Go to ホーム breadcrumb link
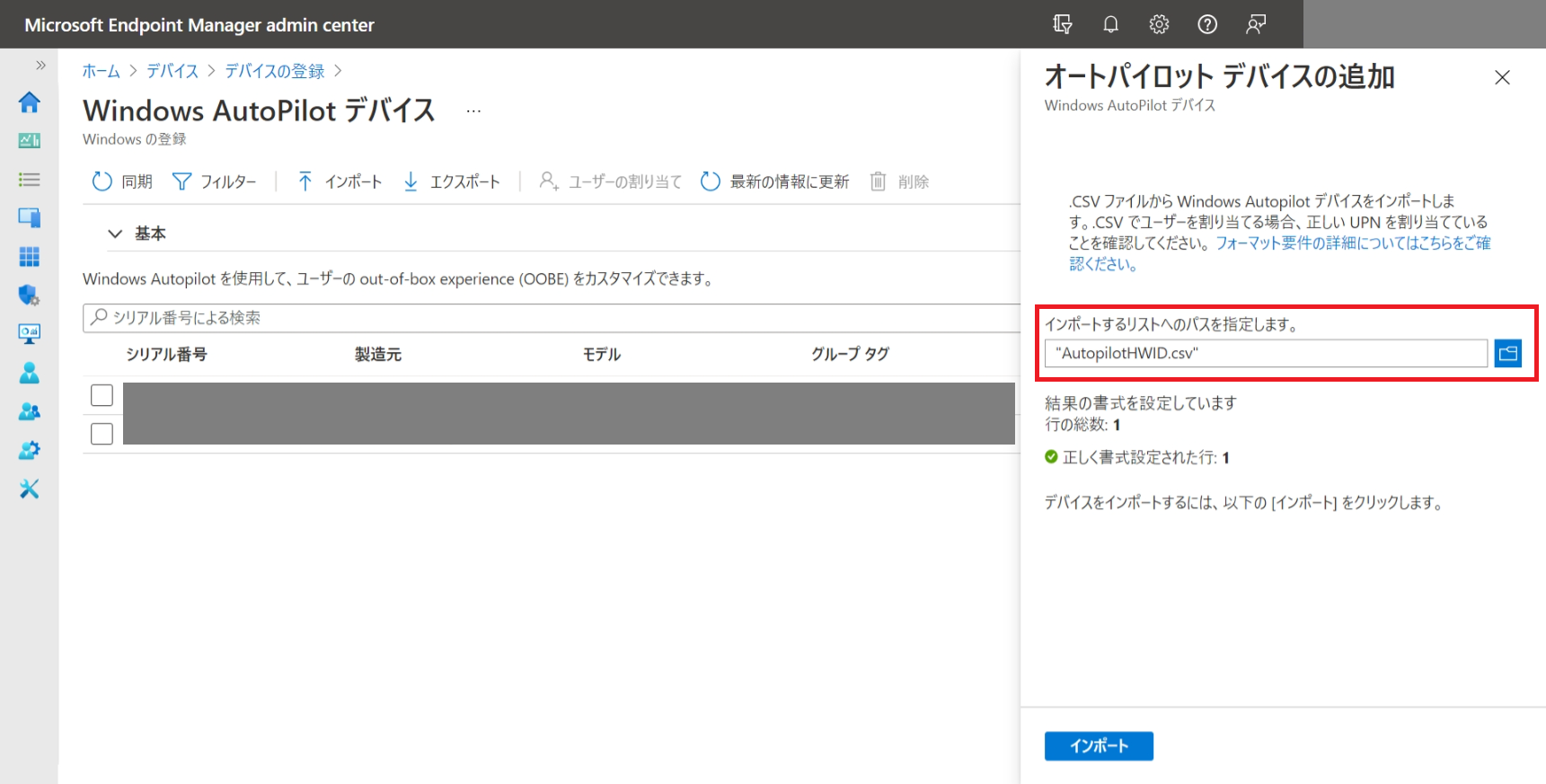The width and height of the screenshot is (1546, 784). point(102,71)
